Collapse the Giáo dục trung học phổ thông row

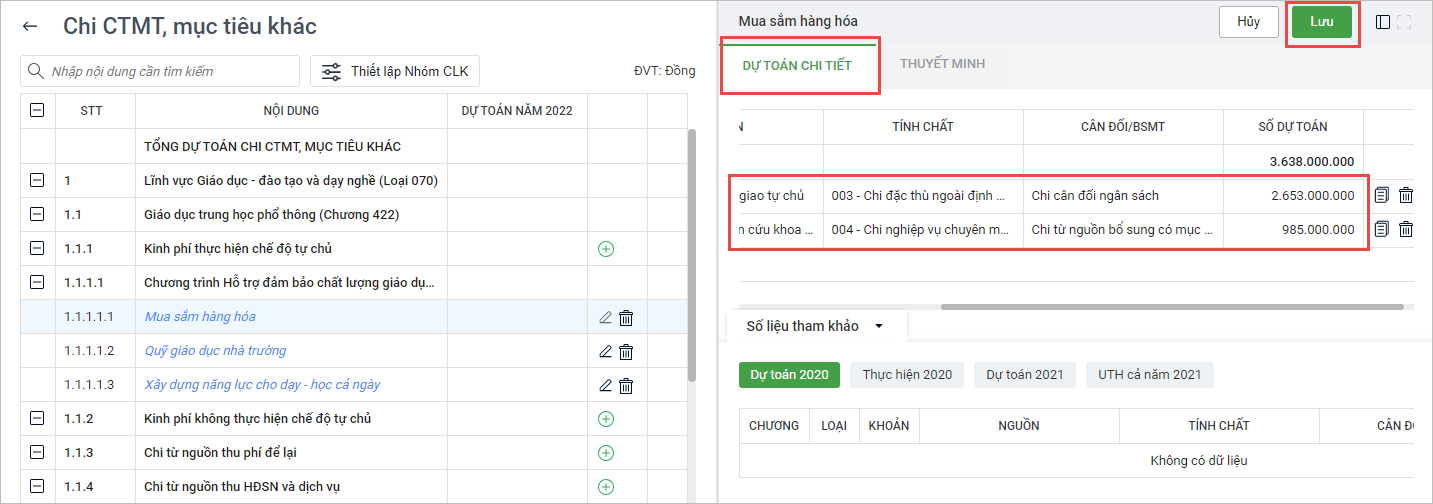point(38,215)
